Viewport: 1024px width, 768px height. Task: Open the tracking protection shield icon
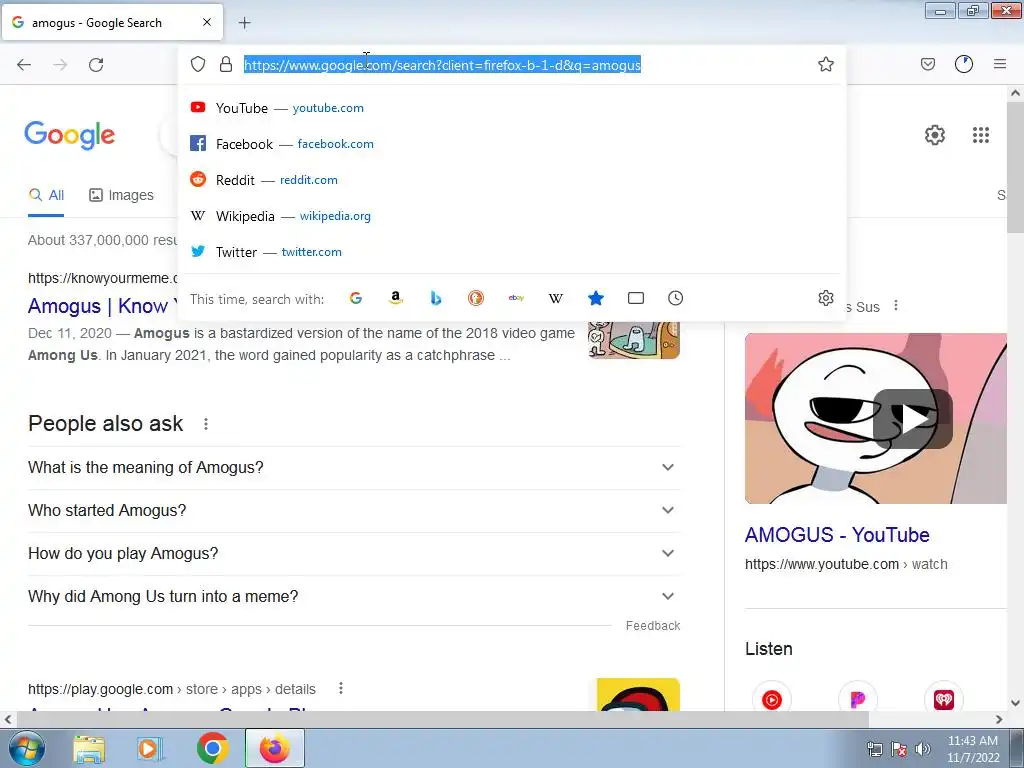pos(198,64)
